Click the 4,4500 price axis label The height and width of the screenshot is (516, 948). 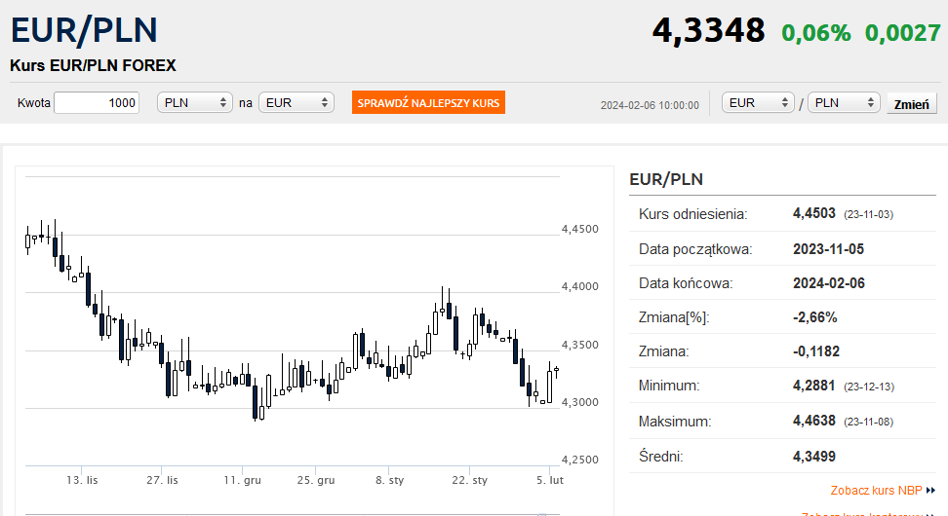coord(579,230)
